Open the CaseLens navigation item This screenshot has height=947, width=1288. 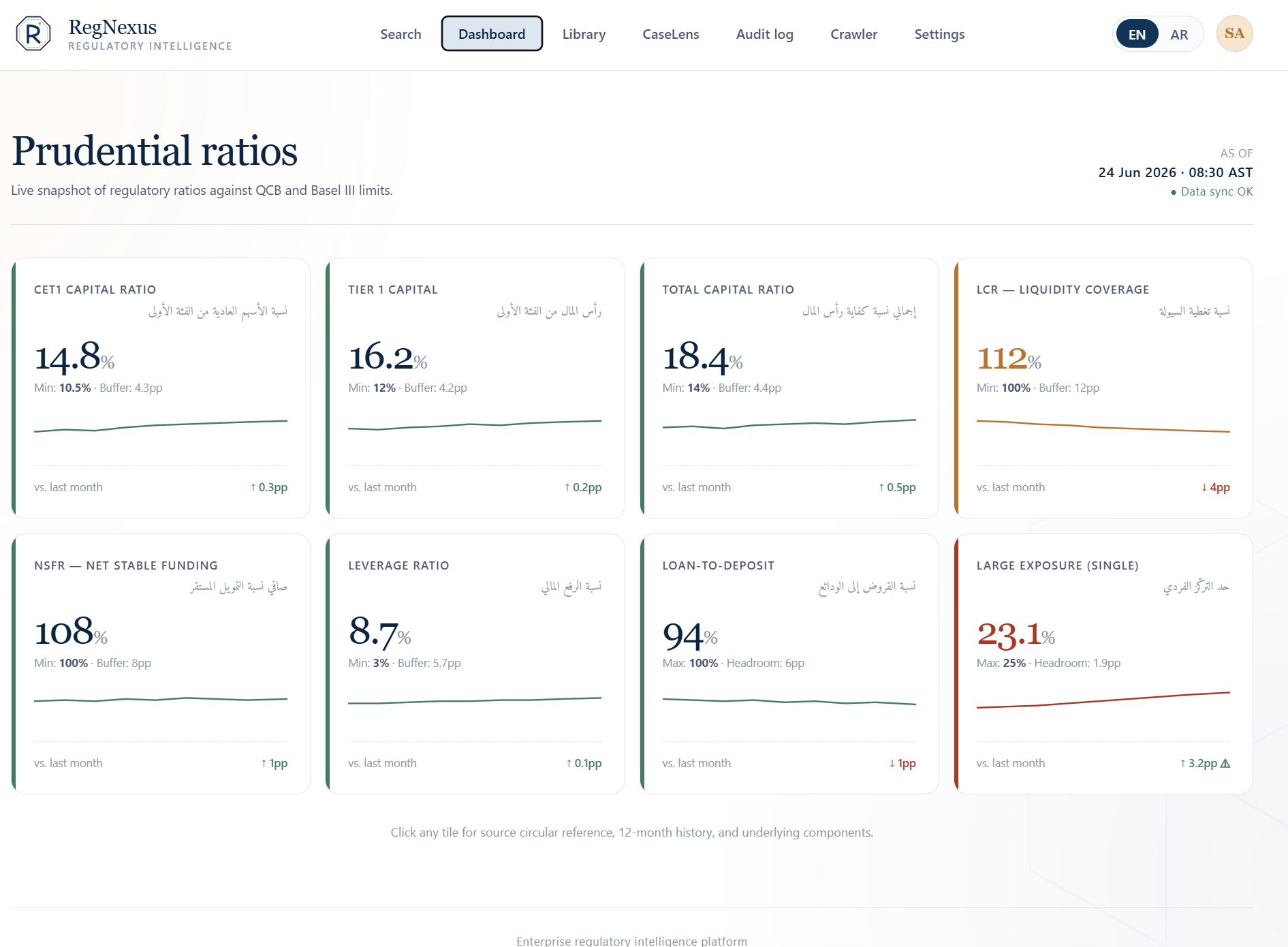point(670,34)
